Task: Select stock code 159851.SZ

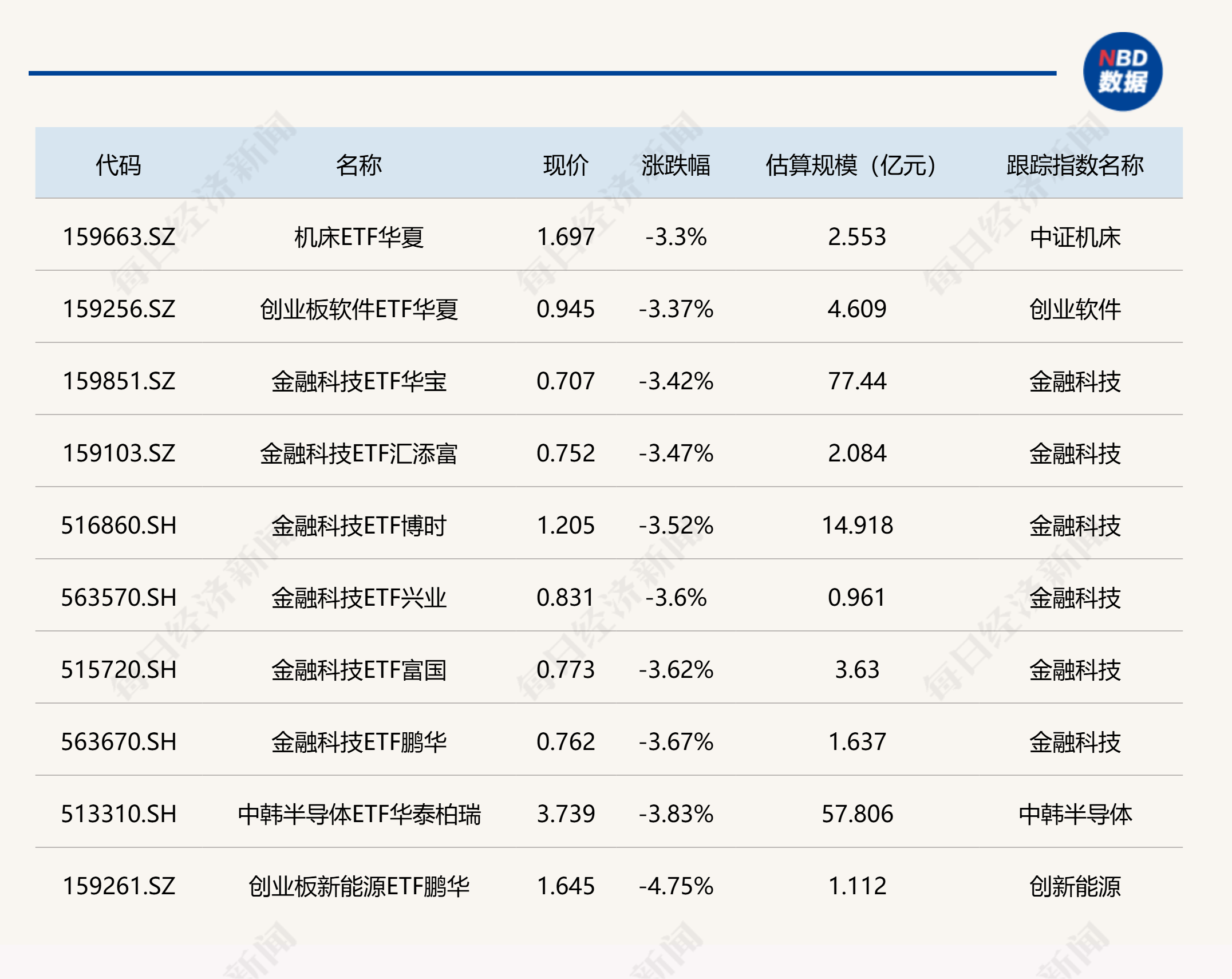Action: [119, 381]
